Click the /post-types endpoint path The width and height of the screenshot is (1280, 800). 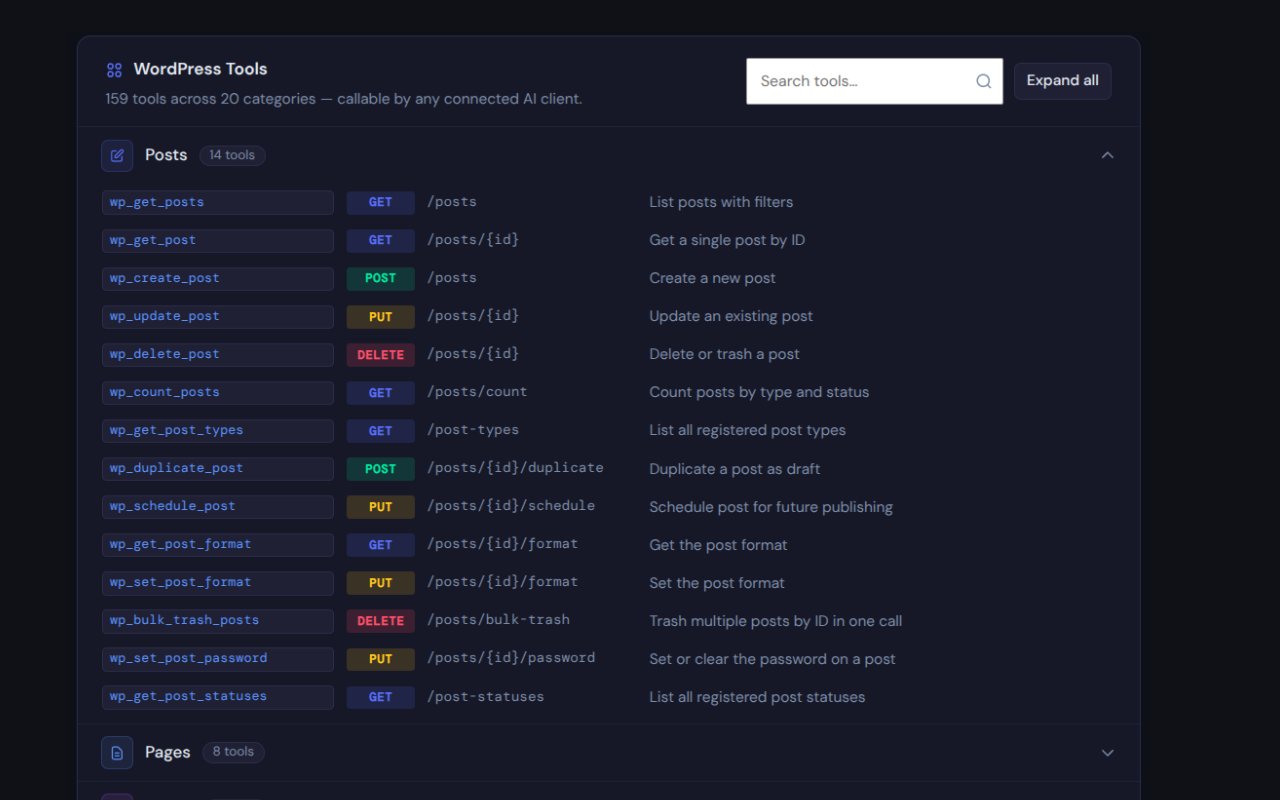[x=473, y=430]
